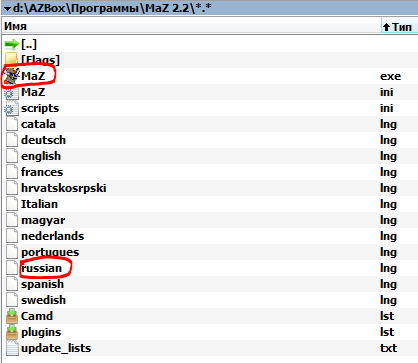418x363 pixels.
Task: Click the swedish file icon
Action: click(12, 300)
